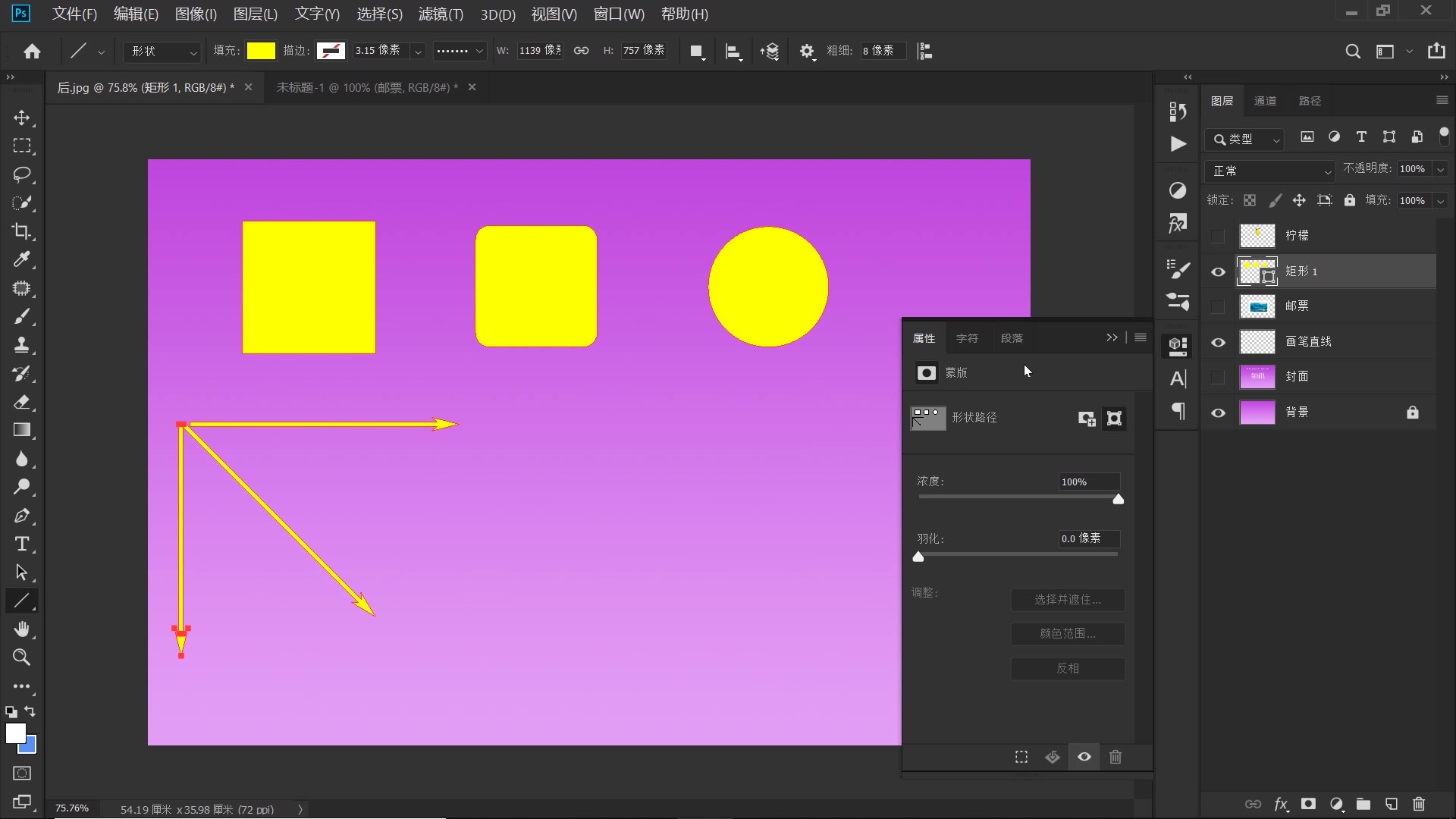1456x819 pixels.
Task: Open the 滤镜(T) menu
Action: [441, 14]
